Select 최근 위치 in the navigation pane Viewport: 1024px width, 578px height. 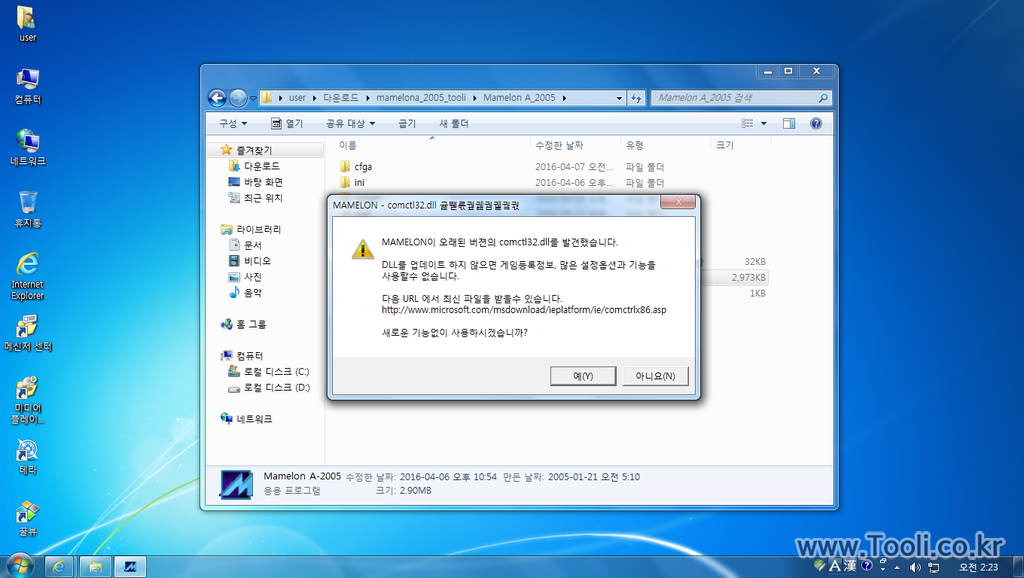pos(255,198)
